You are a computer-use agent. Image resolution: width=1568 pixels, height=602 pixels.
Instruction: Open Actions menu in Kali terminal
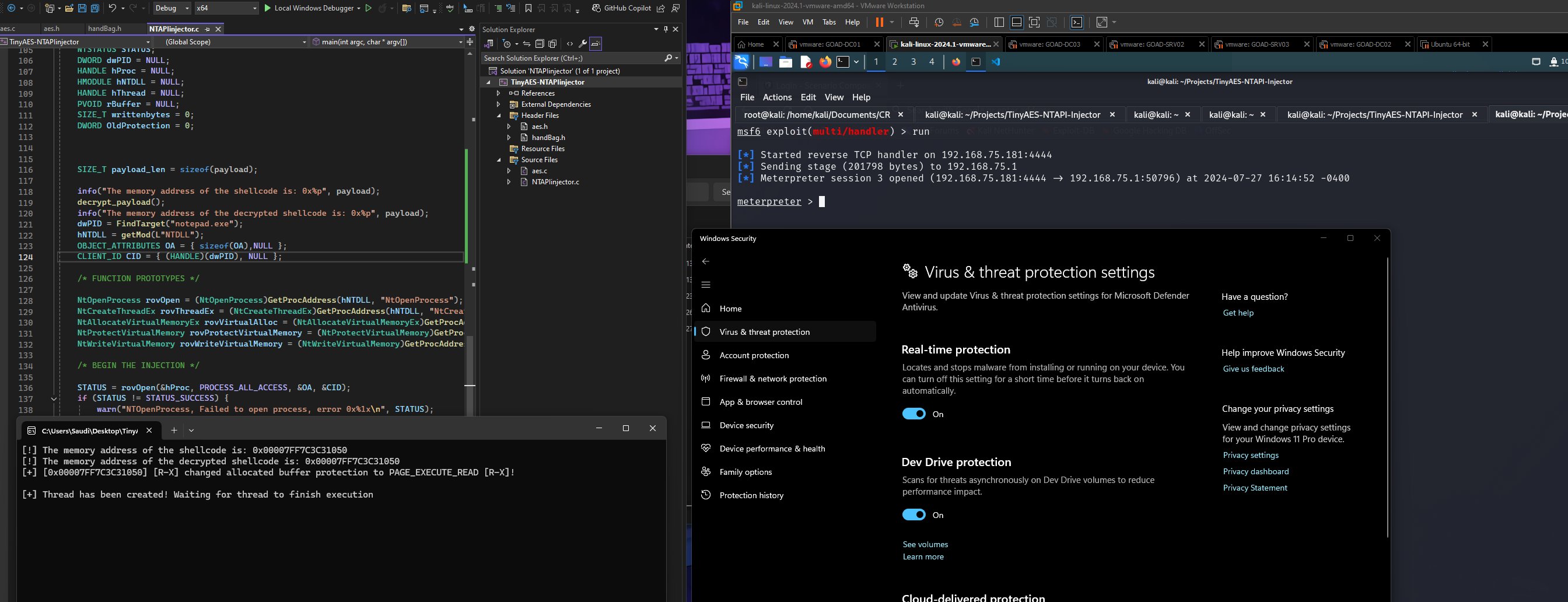click(x=778, y=97)
